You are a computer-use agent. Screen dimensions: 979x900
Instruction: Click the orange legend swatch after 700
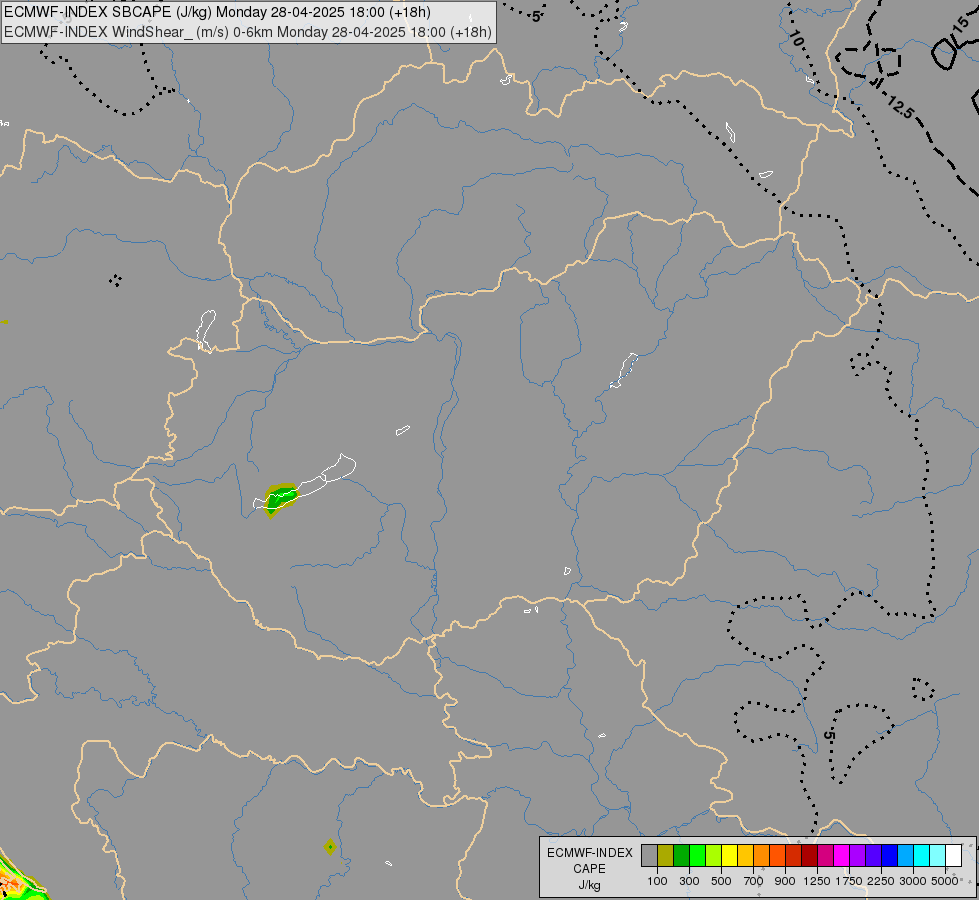pos(761,855)
